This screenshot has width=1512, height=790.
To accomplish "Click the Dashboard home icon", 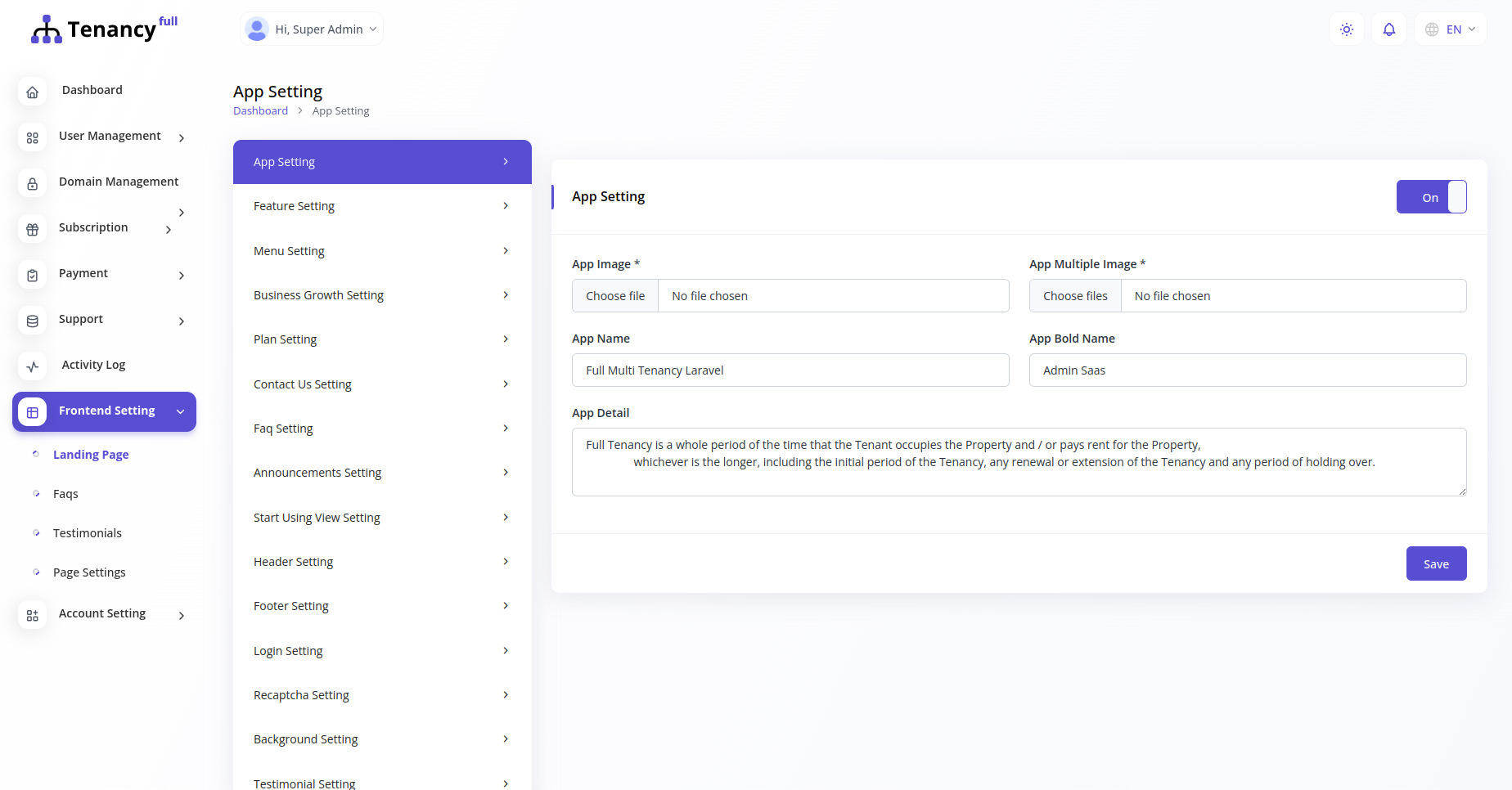I will 32,92.
